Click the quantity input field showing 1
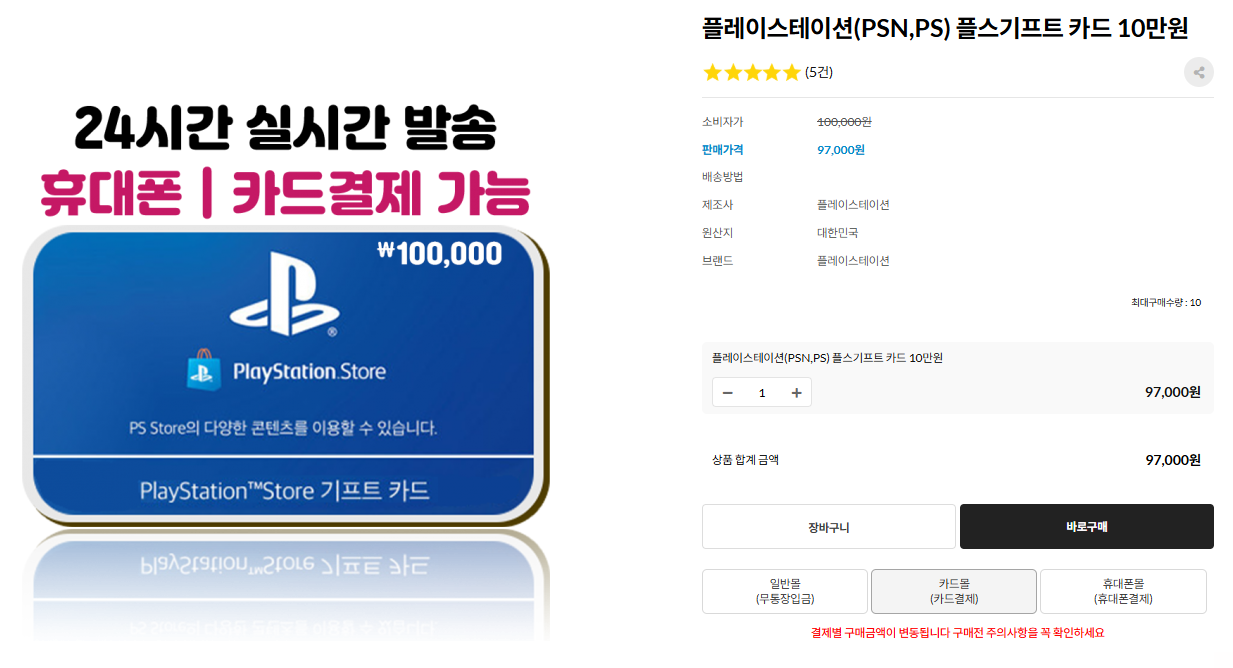The width and height of the screenshot is (1233, 668). (762, 393)
